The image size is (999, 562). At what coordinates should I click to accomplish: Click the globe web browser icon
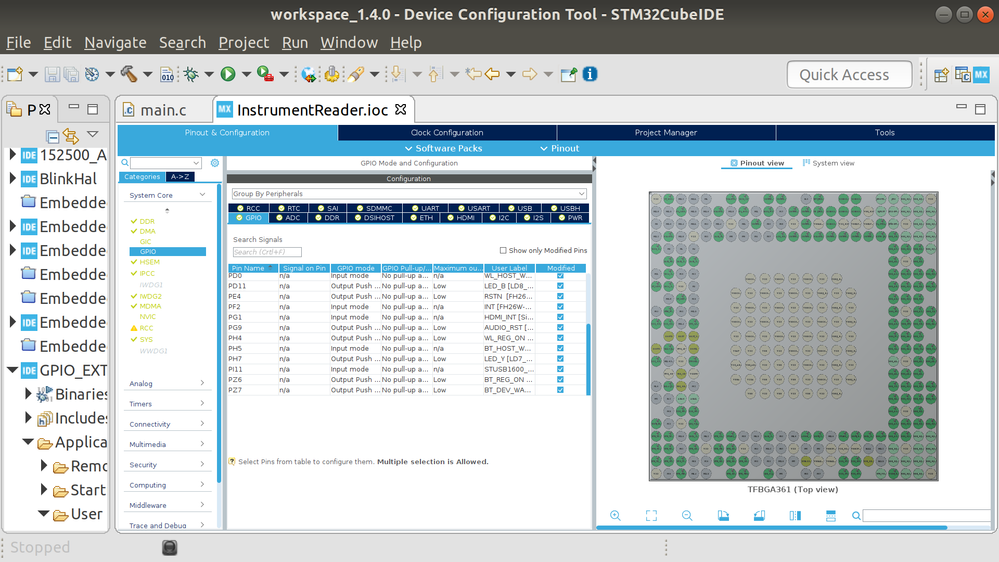309,75
